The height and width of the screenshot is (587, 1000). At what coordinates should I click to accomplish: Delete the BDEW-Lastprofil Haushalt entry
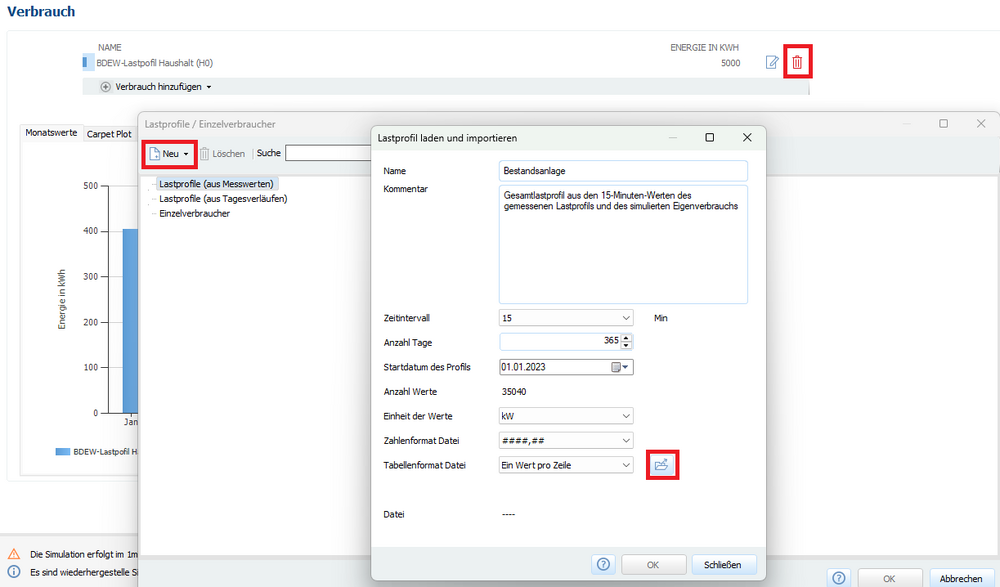point(797,63)
